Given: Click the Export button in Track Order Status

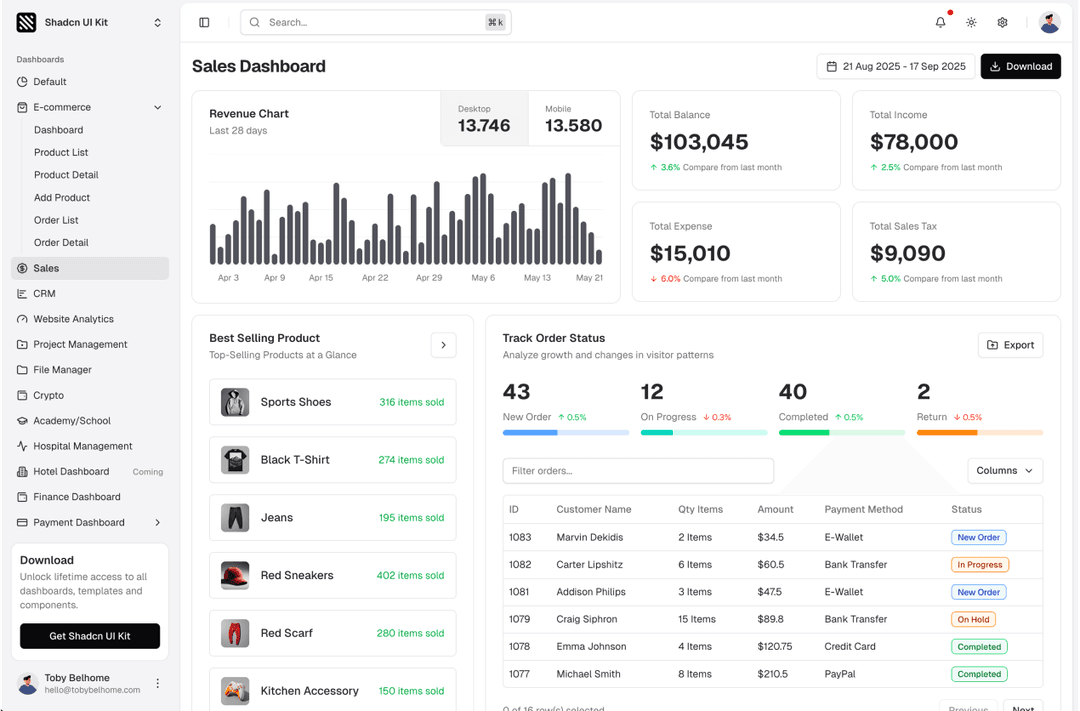Looking at the screenshot, I should (x=1010, y=344).
